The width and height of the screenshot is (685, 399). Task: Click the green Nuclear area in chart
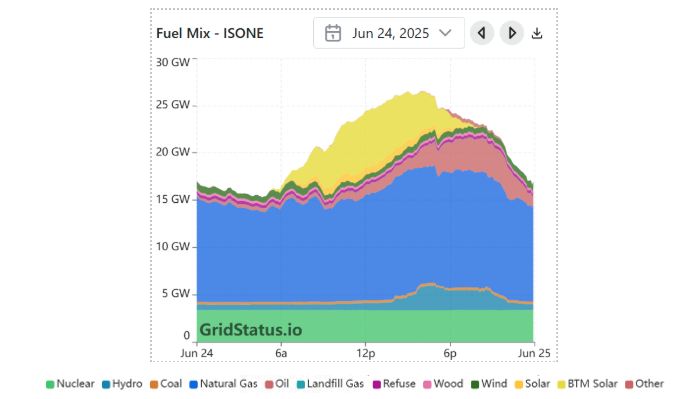point(365,326)
